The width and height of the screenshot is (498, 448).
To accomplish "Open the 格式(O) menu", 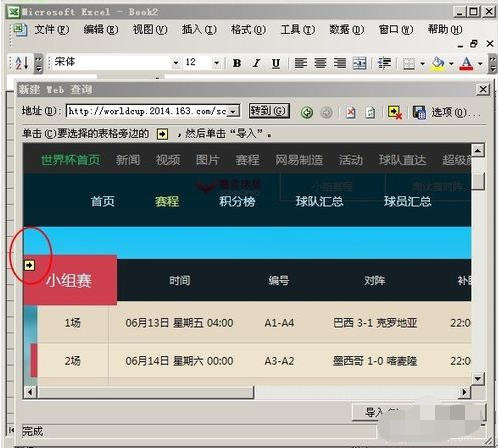I will click(x=248, y=30).
